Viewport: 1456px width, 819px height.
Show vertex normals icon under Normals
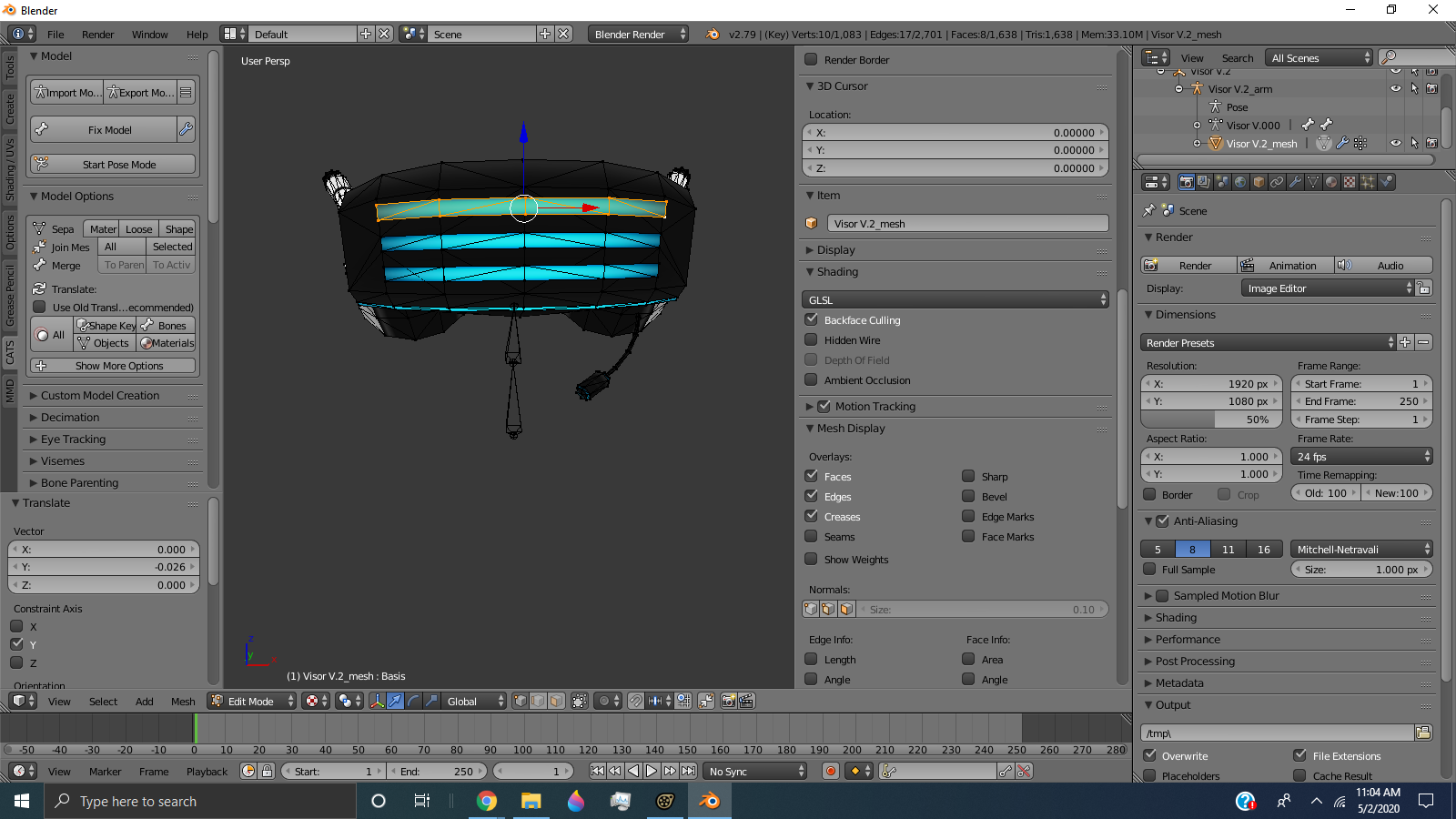click(x=811, y=609)
